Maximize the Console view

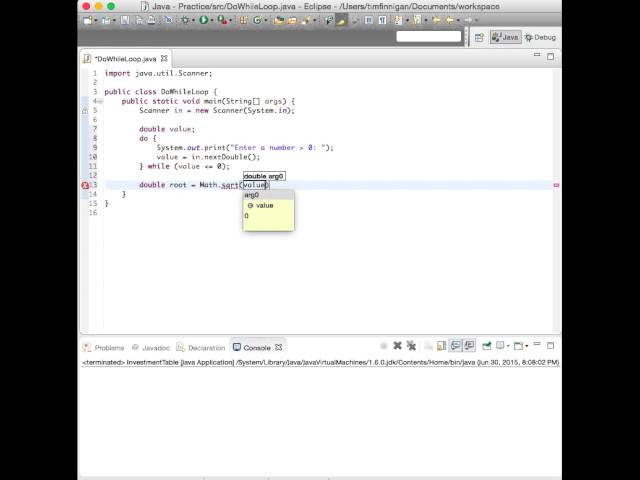550,346
